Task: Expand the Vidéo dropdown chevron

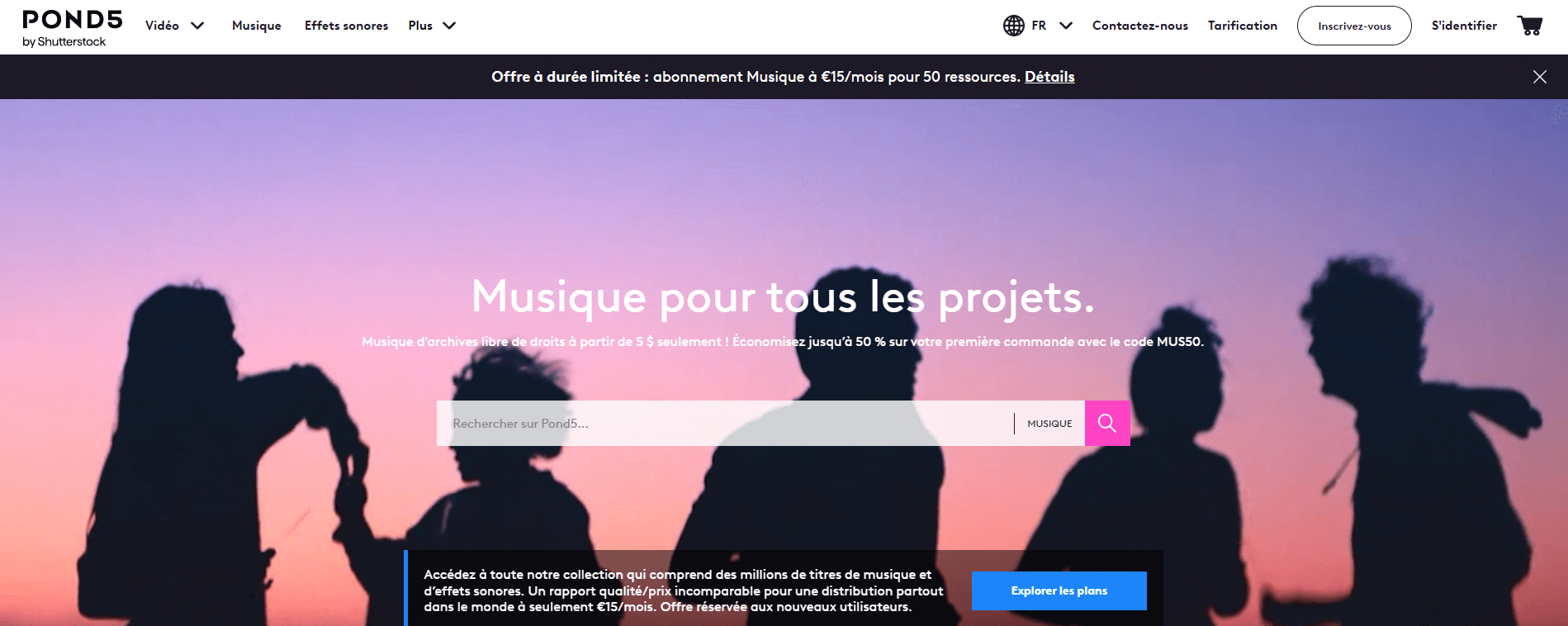Action: click(x=197, y=26)
